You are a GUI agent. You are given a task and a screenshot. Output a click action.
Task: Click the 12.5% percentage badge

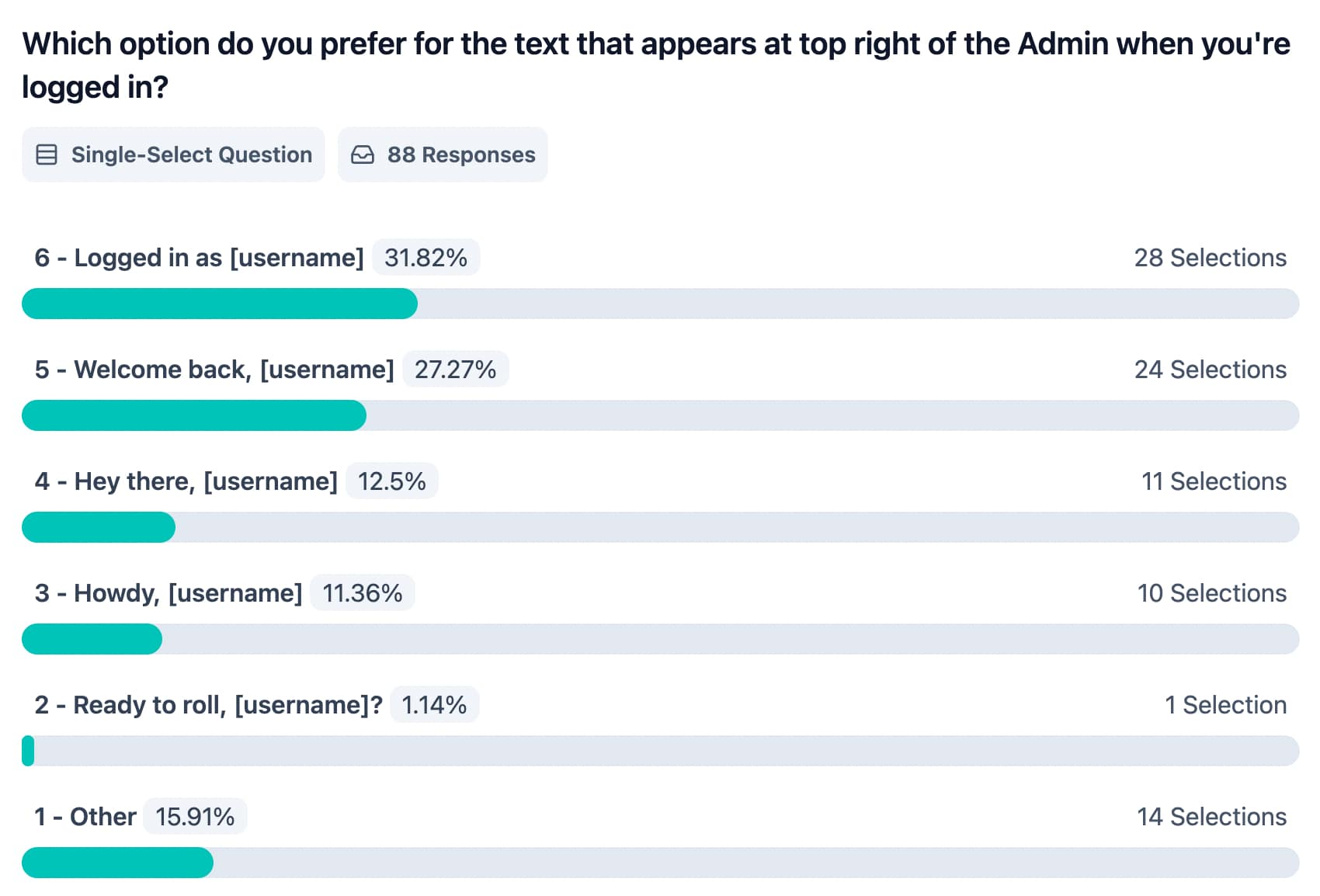point(391,481)
